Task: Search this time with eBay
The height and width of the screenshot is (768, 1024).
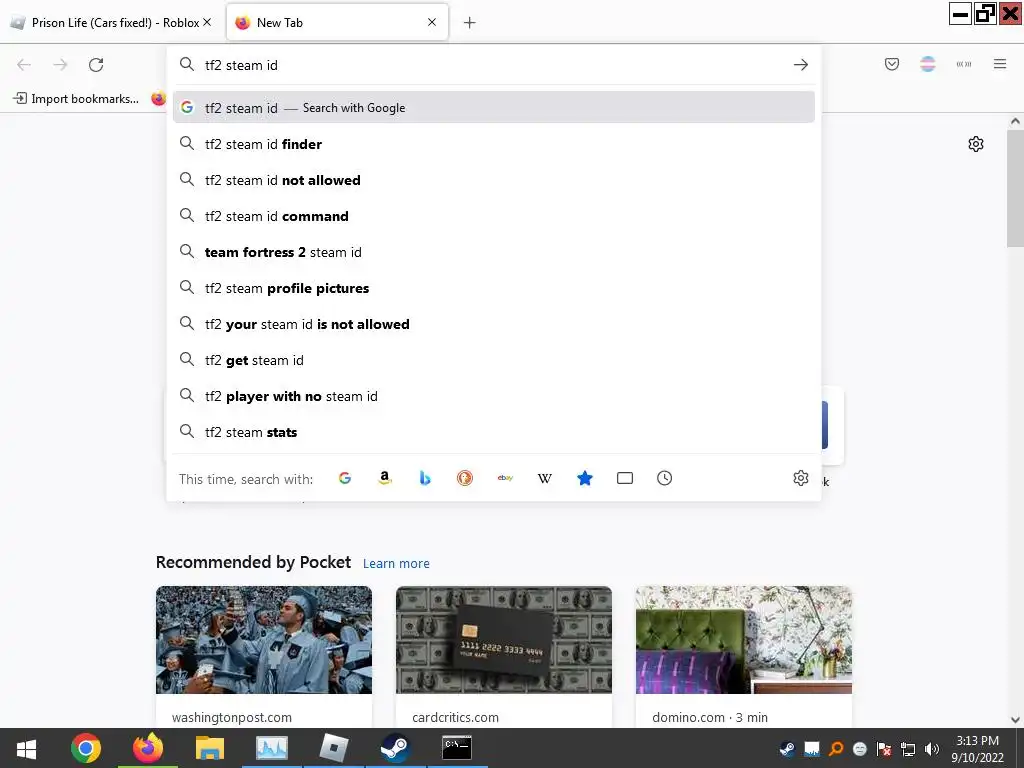Action: point(505,478)
